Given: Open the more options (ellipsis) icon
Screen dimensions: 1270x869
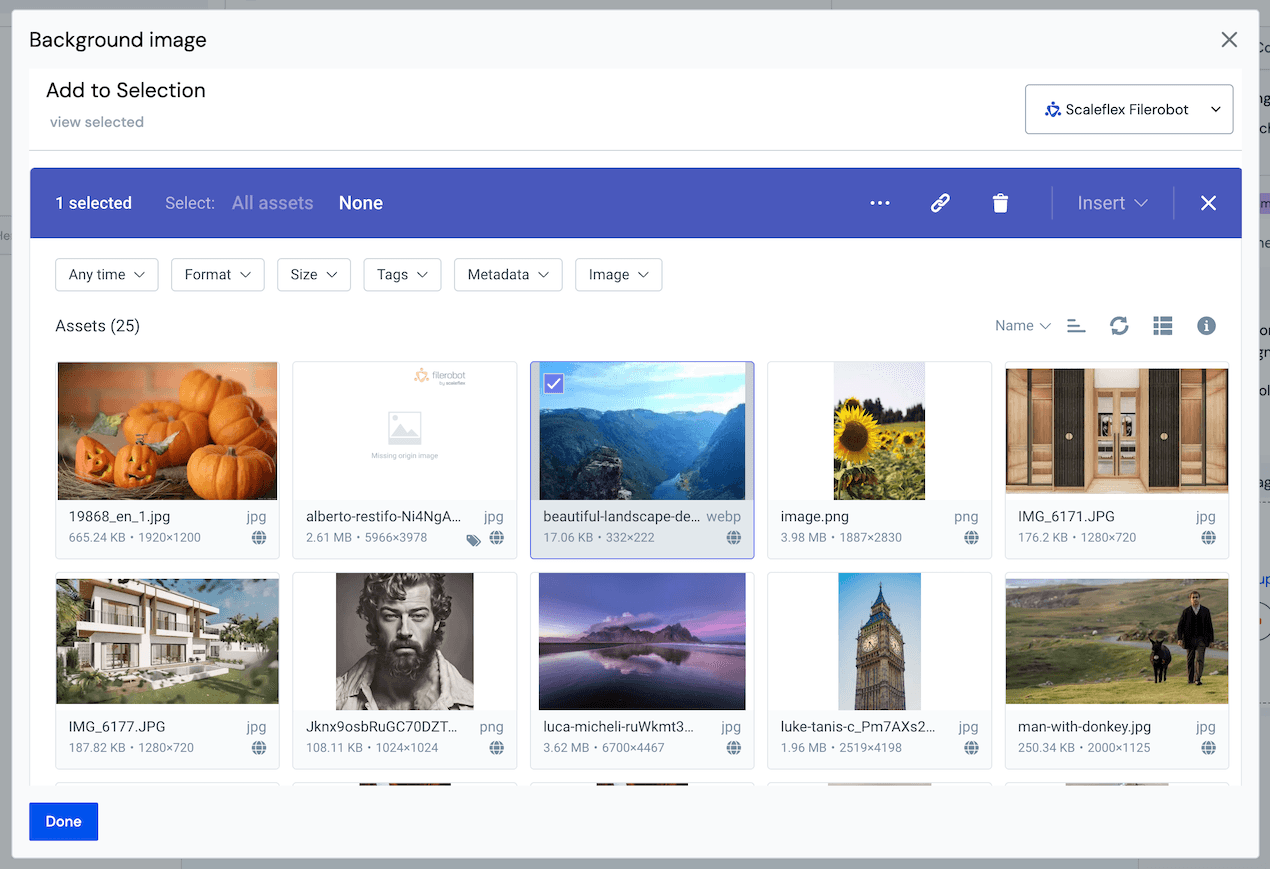Looking at the screenshot, I should tap(880, 203).
